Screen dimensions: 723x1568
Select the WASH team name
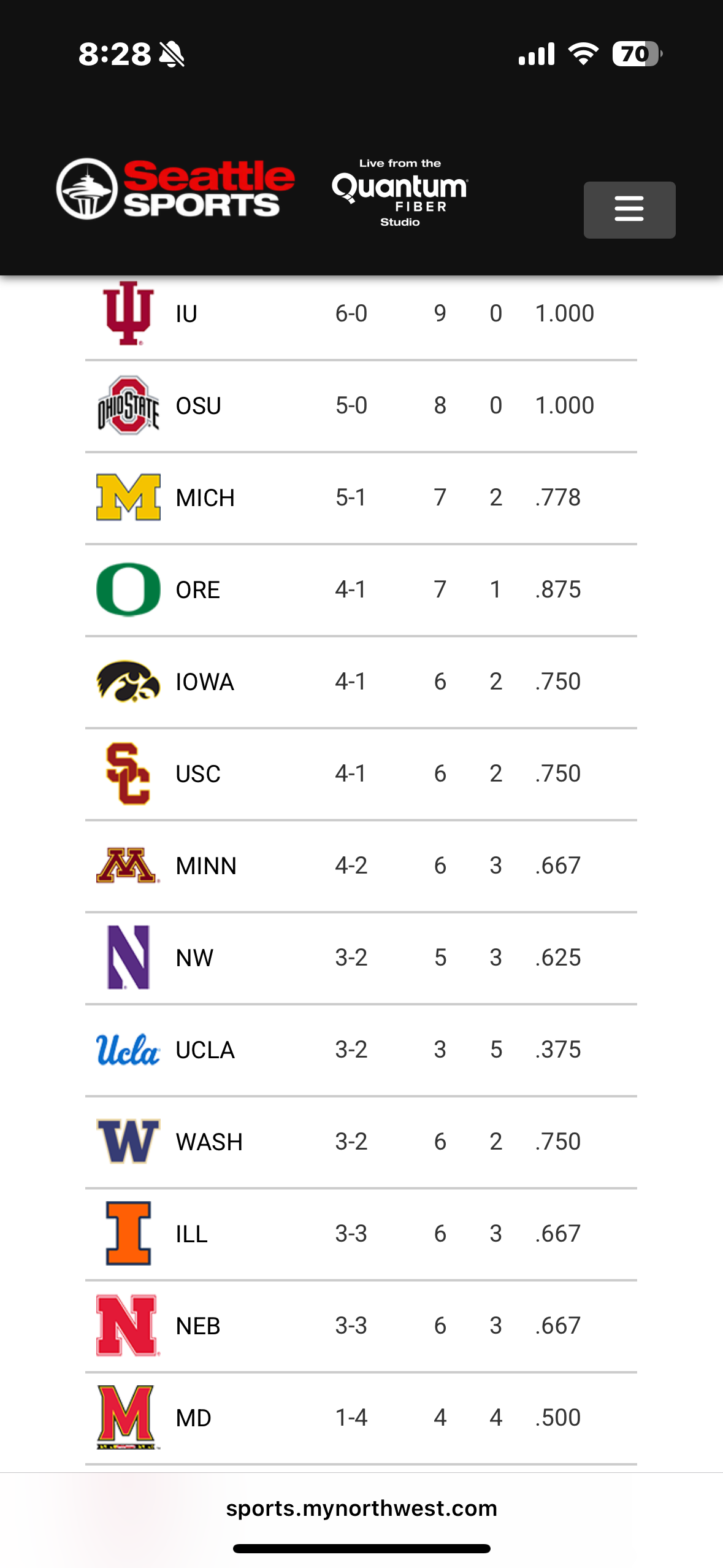click(209, 1142)
